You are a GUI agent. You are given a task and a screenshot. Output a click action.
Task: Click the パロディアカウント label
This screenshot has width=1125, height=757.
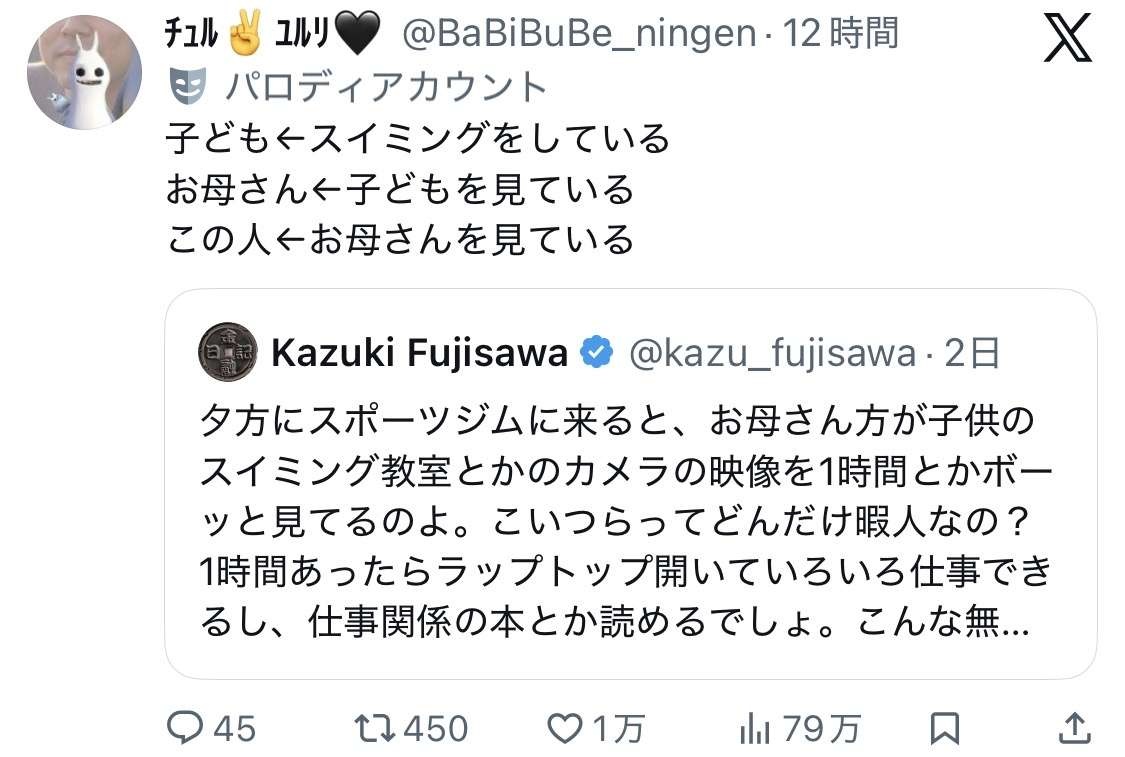tap(386, 87)
